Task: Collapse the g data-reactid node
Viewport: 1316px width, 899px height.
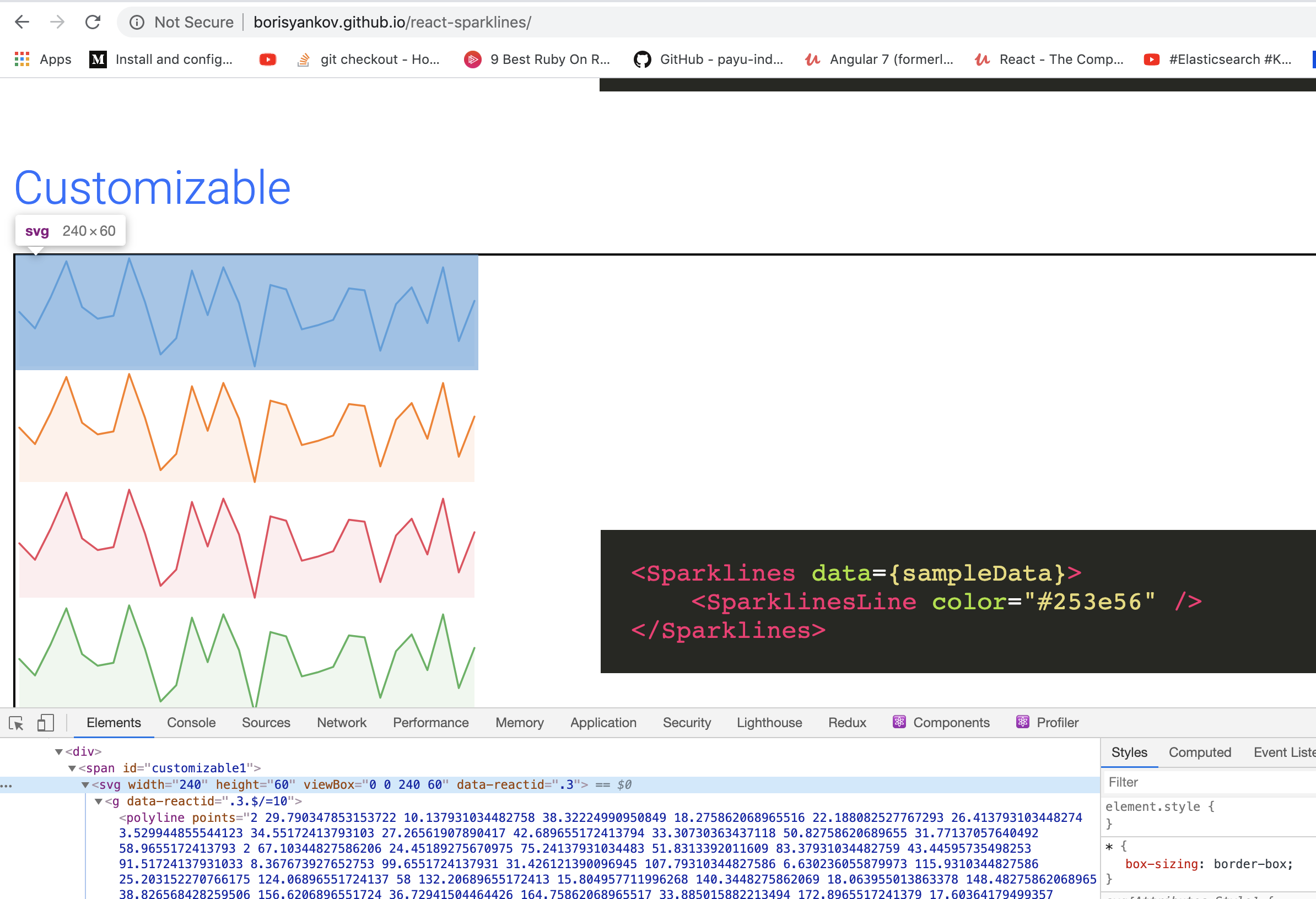Action: [99, 801]
